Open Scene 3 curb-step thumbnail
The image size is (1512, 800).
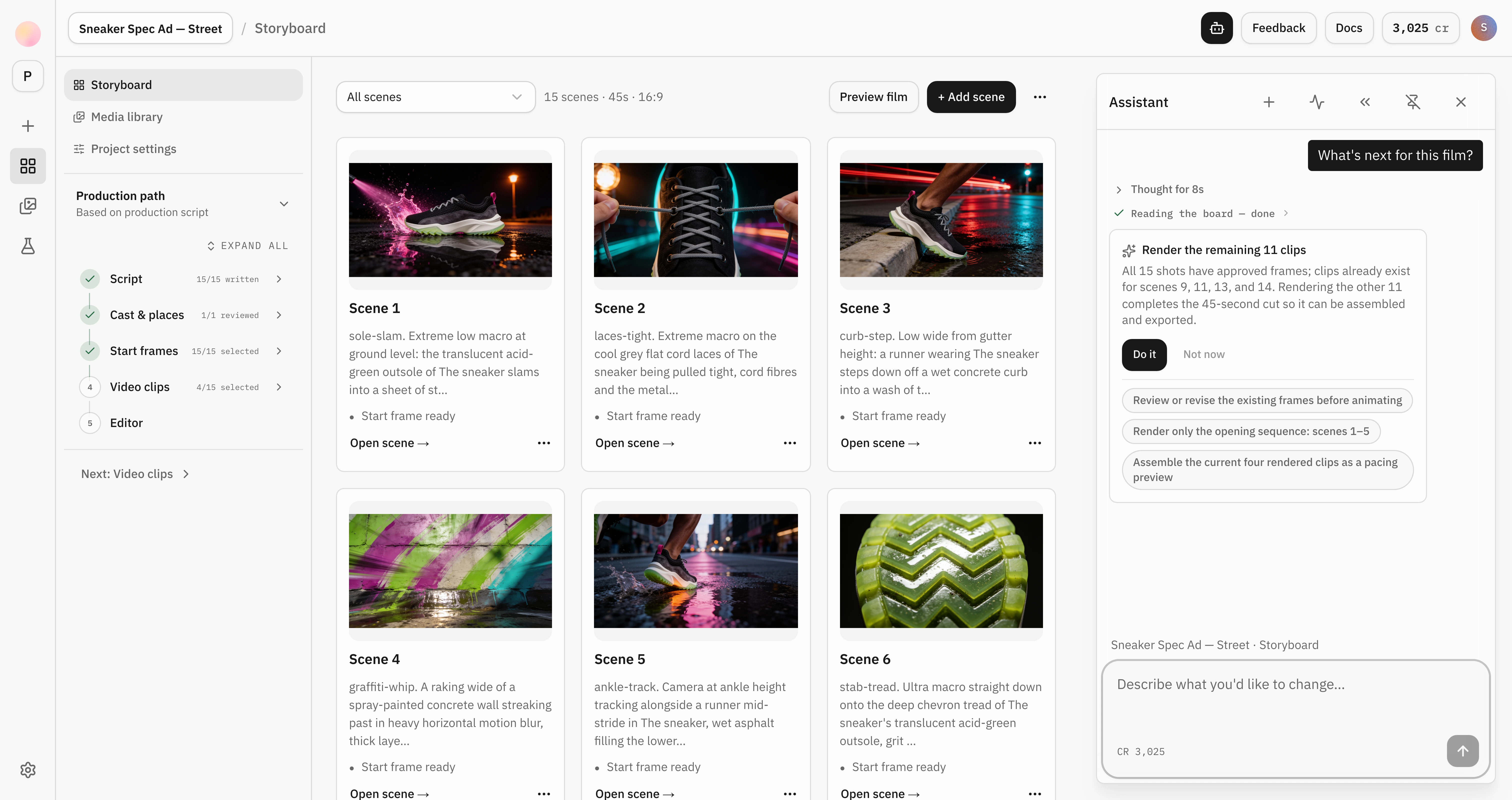pos(941,219)
